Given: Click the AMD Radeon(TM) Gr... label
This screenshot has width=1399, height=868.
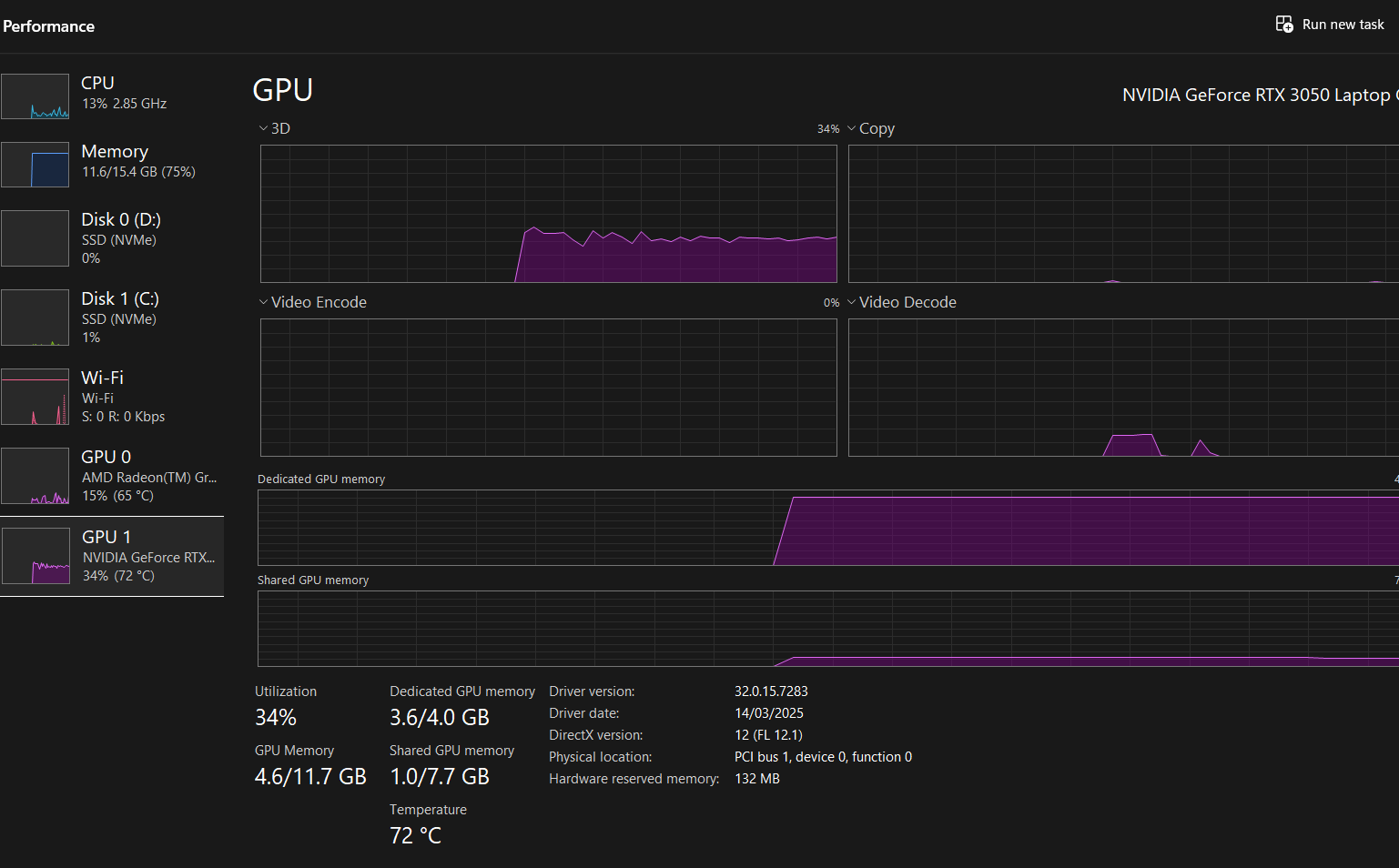Looking at the screenshot, I should 149,478.
